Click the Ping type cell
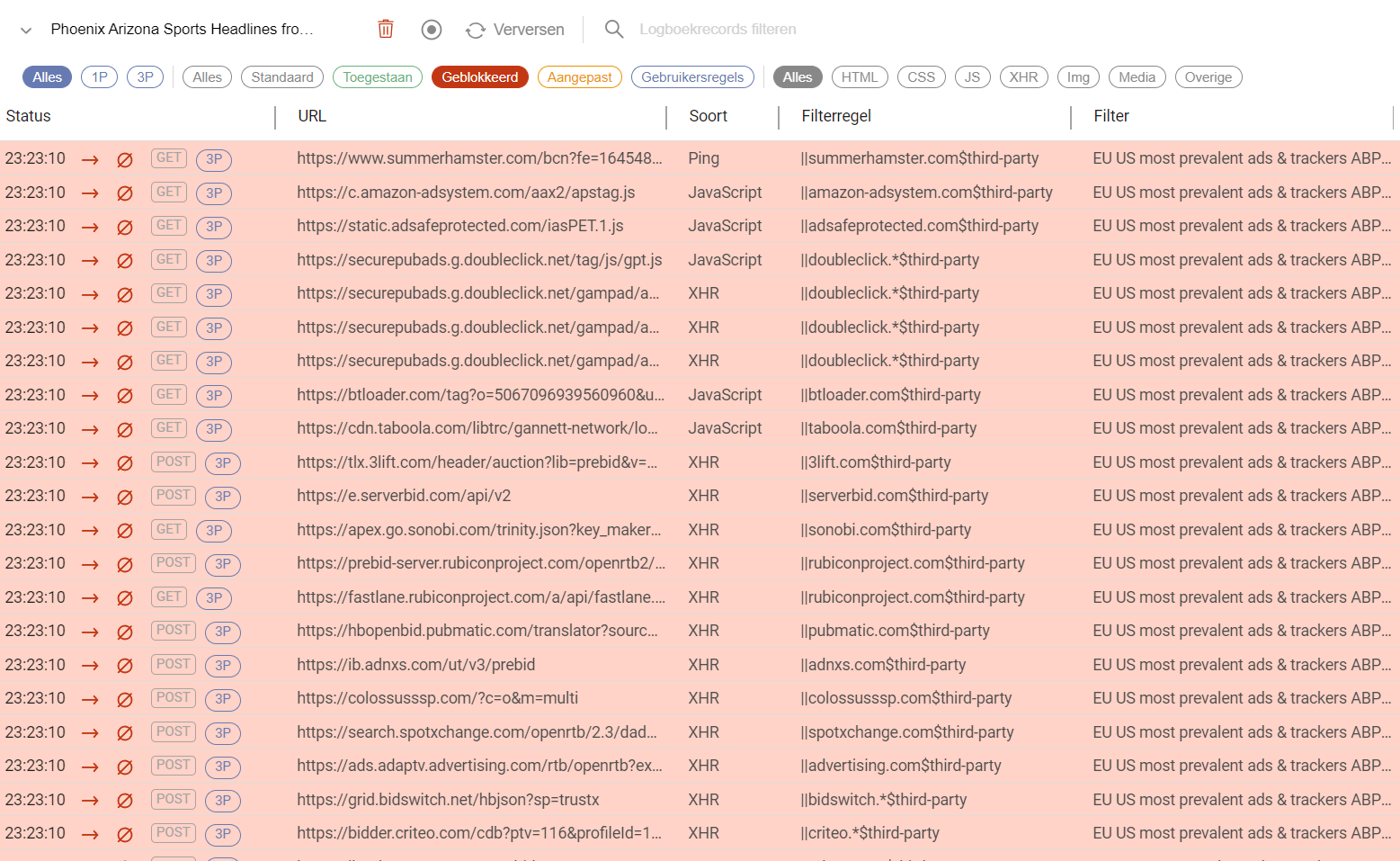1400x861 pixels. [x=704, y=158]
